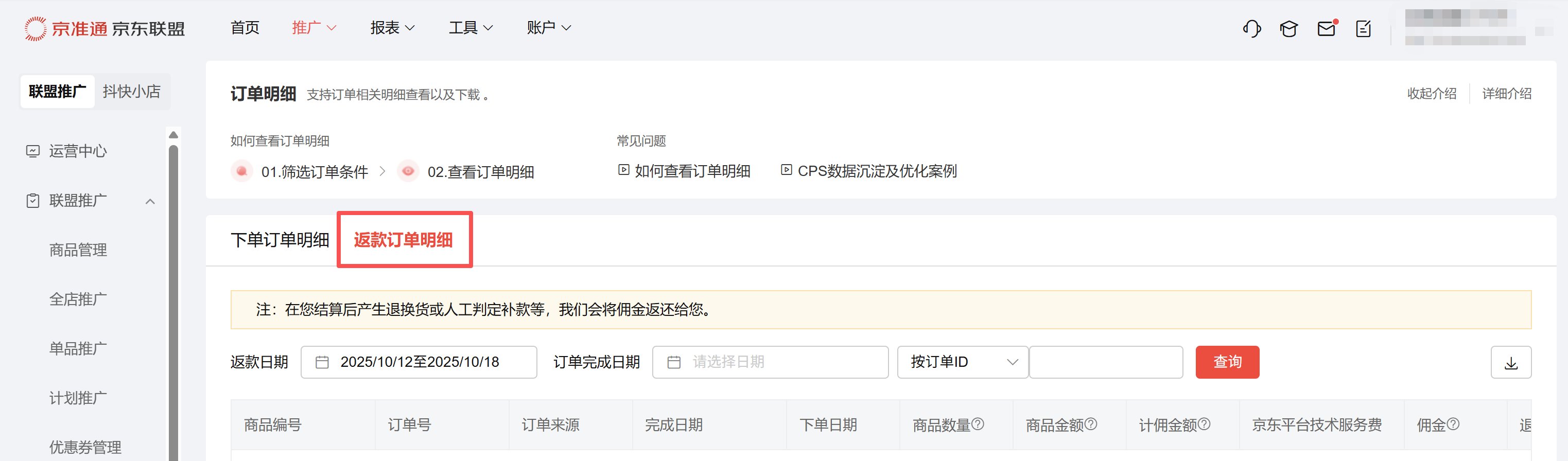Click the 02.查看订单明细 eye step icon

408,171
